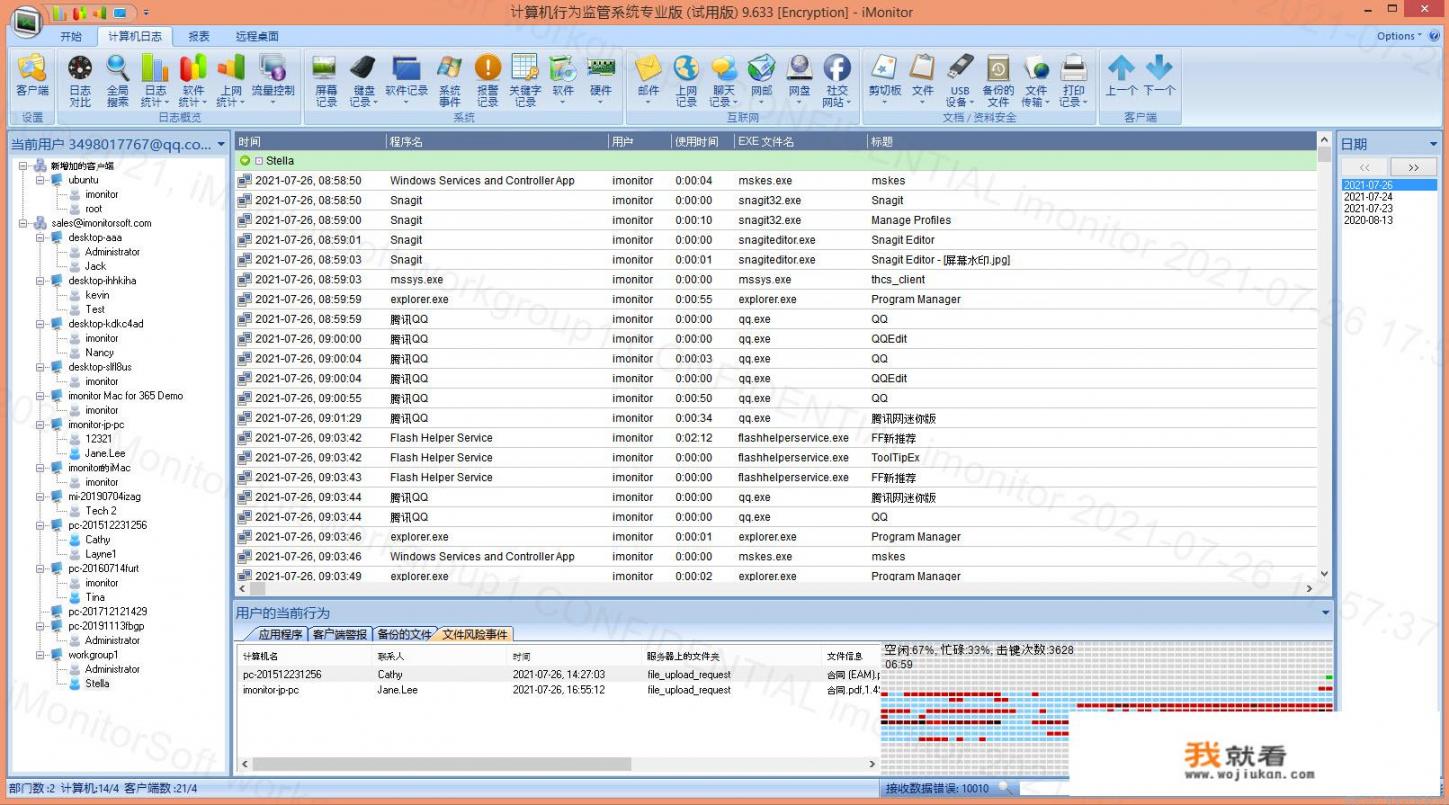Open 用户的当前行为 panel dropdown arrow

pos(1326,612)
